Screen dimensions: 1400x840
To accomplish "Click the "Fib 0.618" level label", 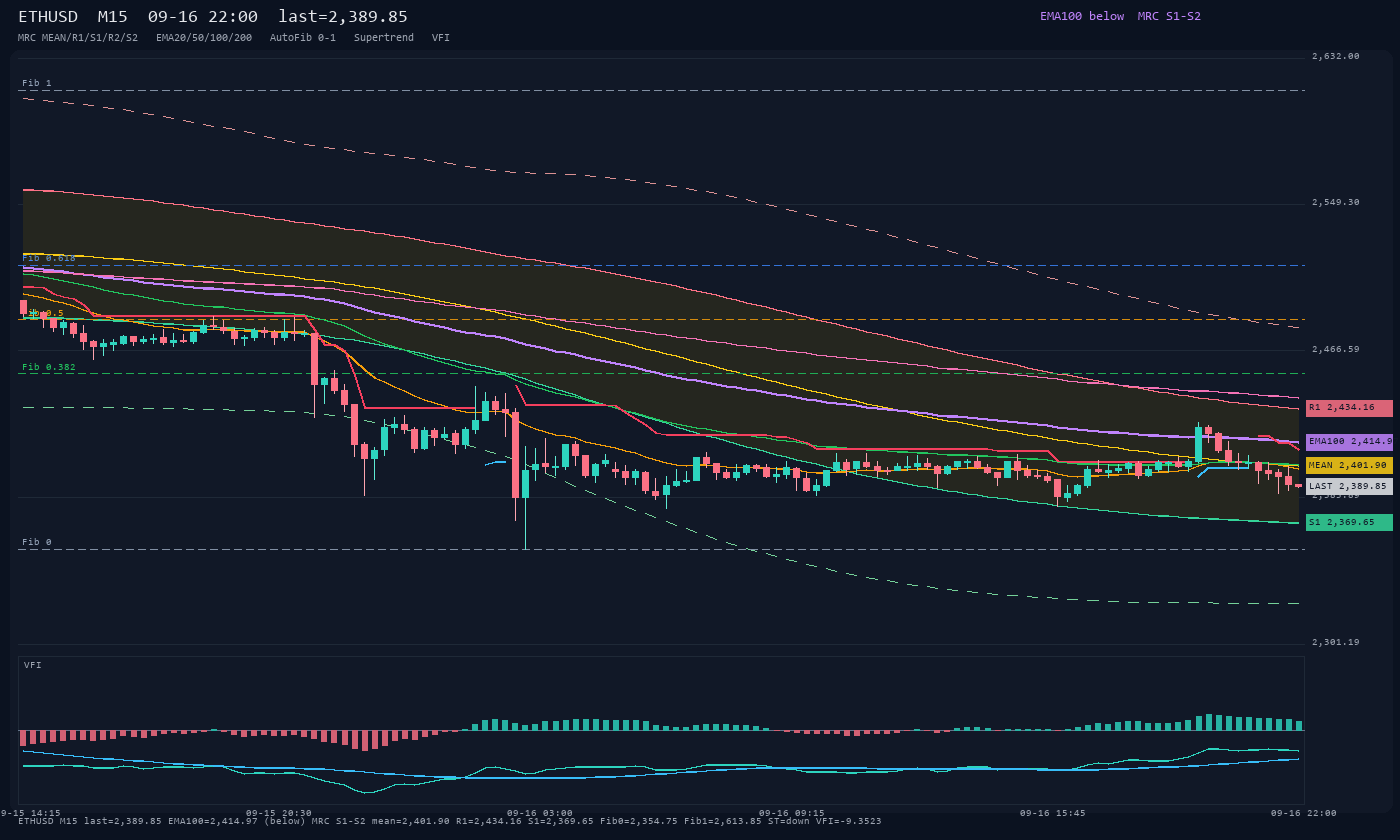I will [x=49, y=258].
